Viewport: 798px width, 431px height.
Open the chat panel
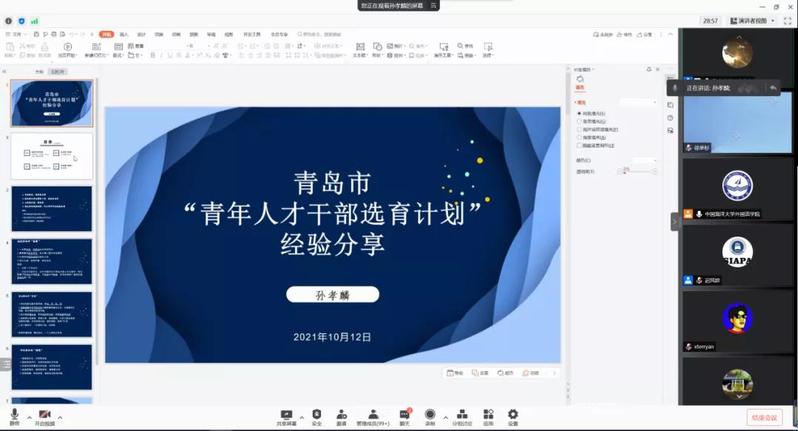click(405, 414)
